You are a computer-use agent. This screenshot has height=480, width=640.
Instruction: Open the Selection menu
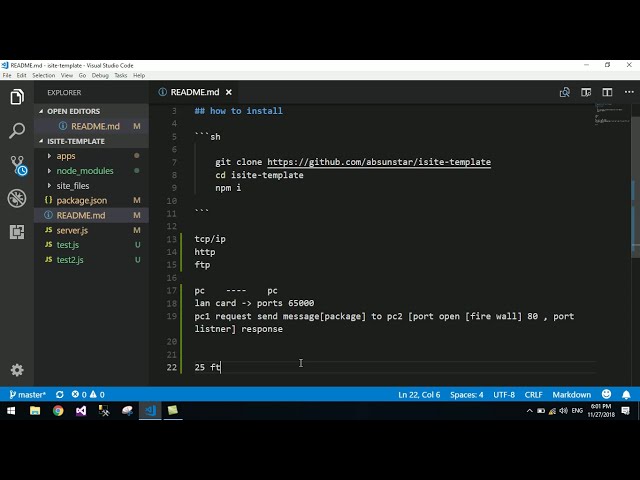click(x=43, y=76)
